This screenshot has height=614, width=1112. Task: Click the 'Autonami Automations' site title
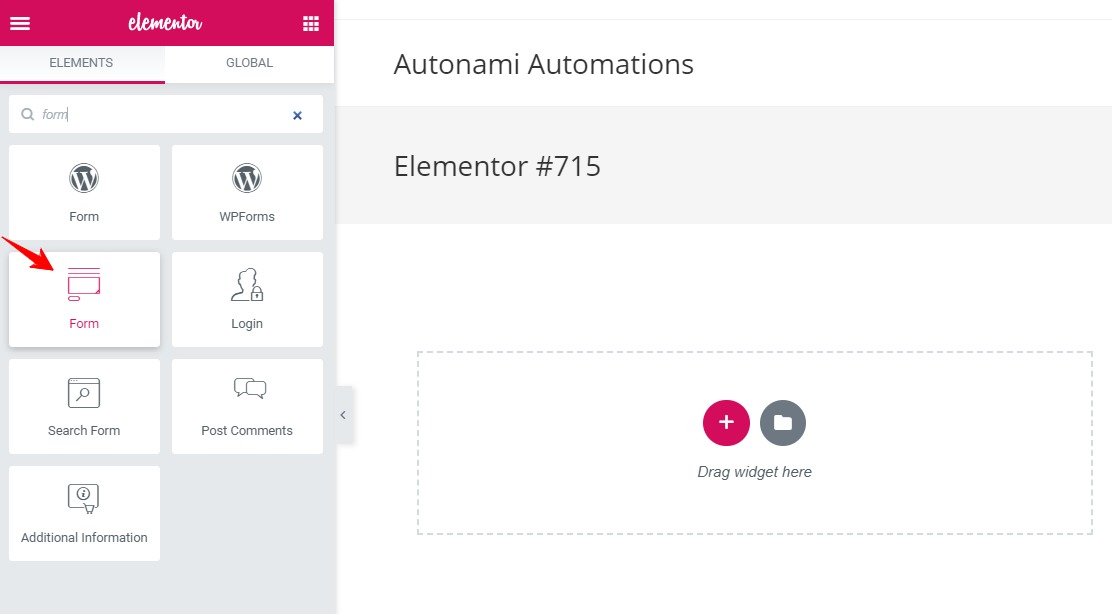click(x=543, y=65)
